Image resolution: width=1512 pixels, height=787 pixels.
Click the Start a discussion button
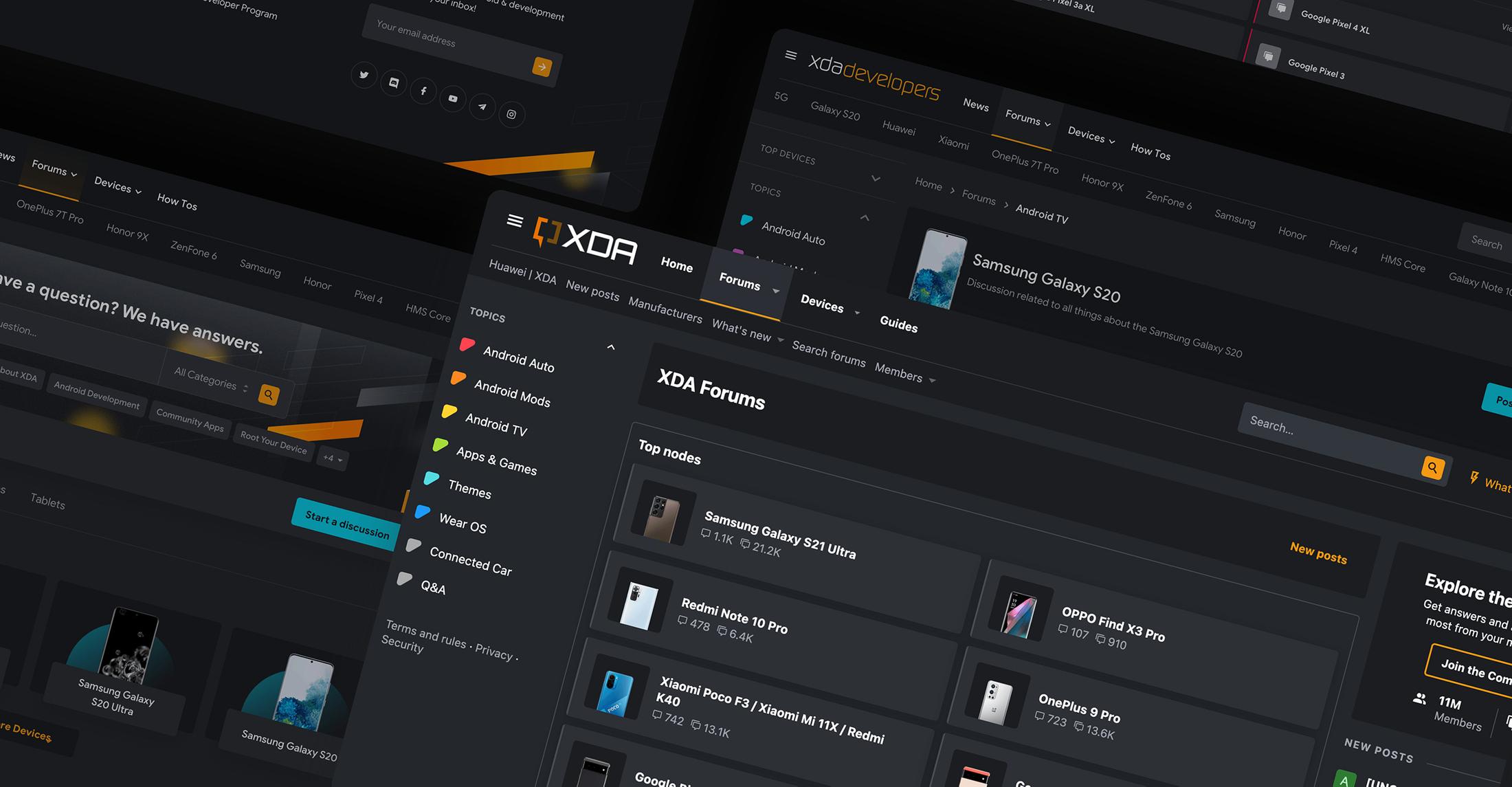pos(347,525)
